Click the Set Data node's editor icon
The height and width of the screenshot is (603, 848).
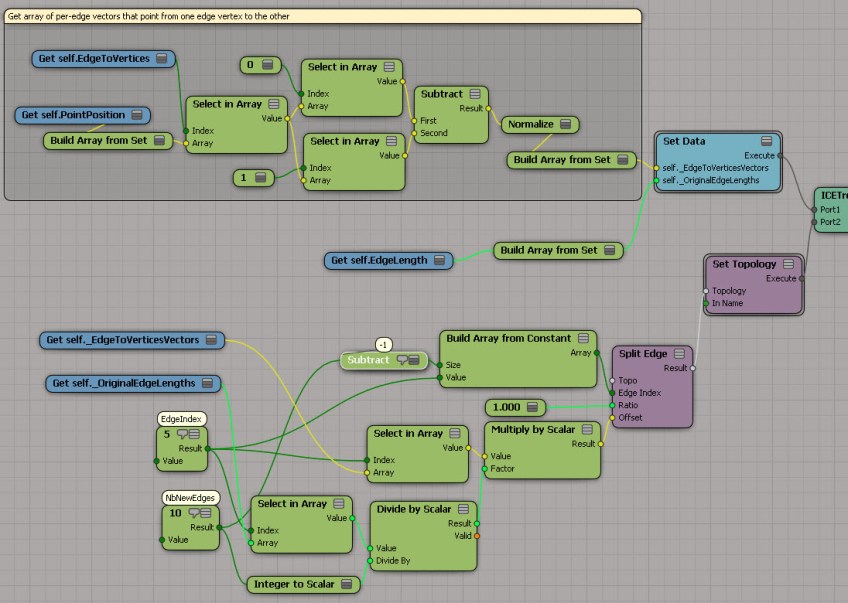[766, 141]
